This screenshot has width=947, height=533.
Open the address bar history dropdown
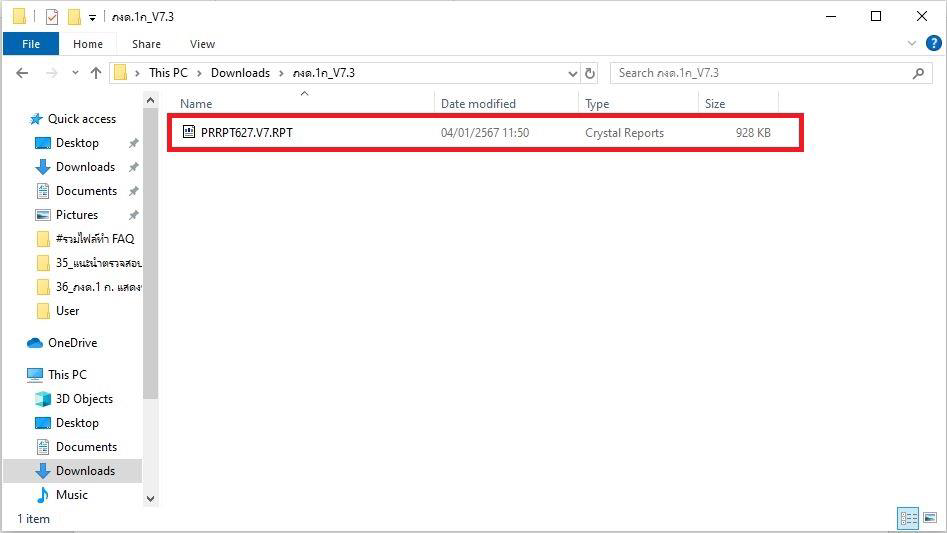(573, 73)
